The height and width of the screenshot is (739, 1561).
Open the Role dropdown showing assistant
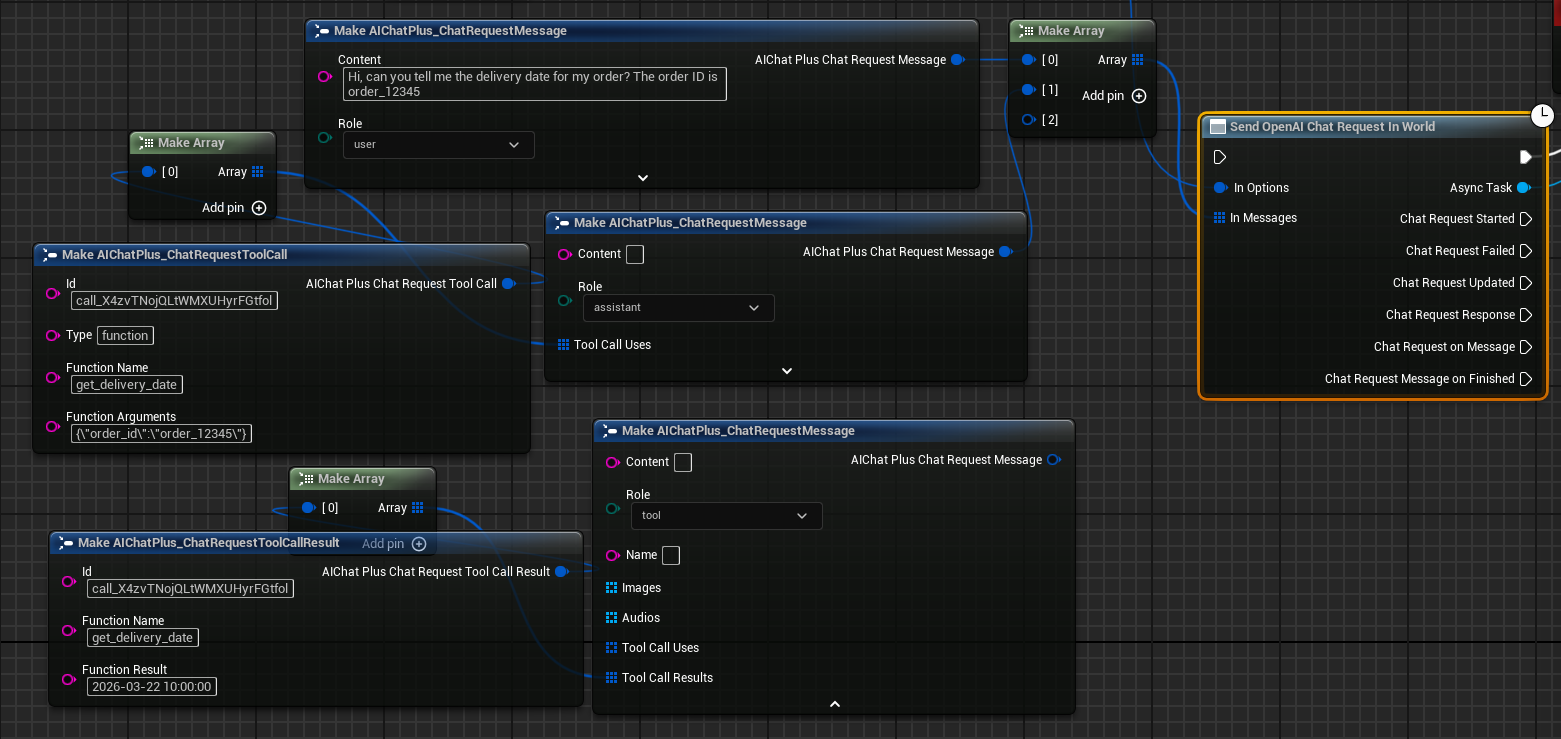[678, 308]
